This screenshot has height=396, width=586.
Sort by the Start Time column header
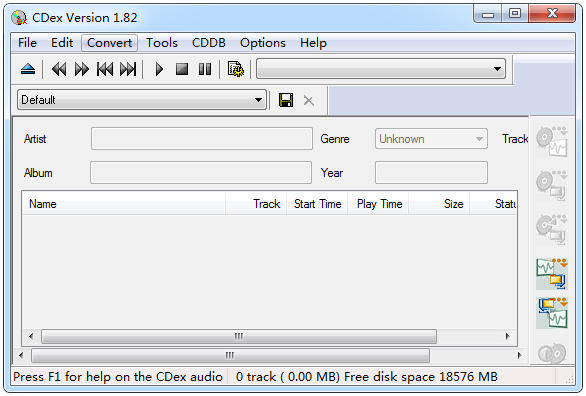(x=317, y=204)
